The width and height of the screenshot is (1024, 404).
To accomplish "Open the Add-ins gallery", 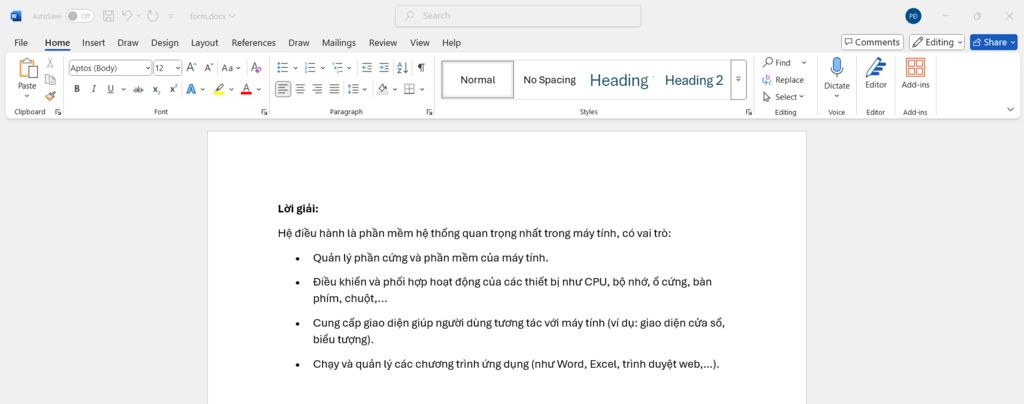I will [914, 74].
